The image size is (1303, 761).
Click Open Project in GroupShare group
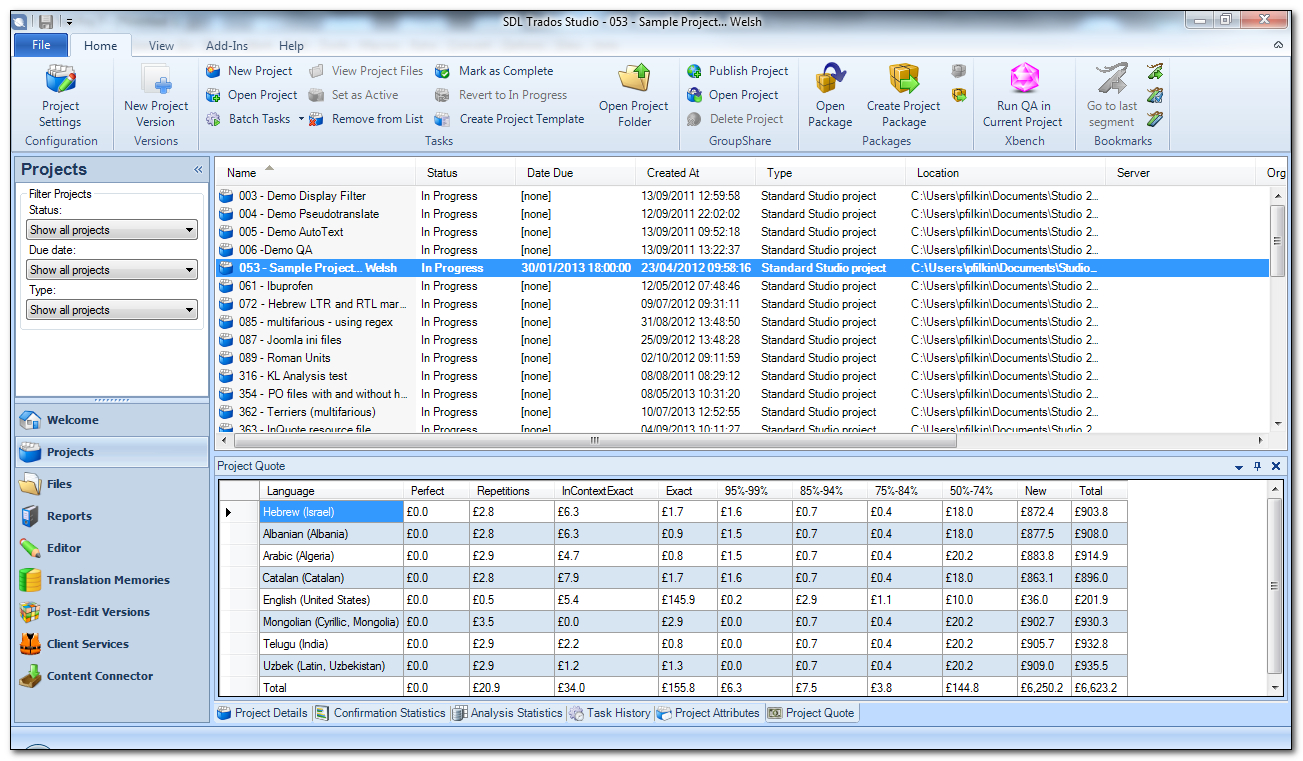click(x=732, y=95)
